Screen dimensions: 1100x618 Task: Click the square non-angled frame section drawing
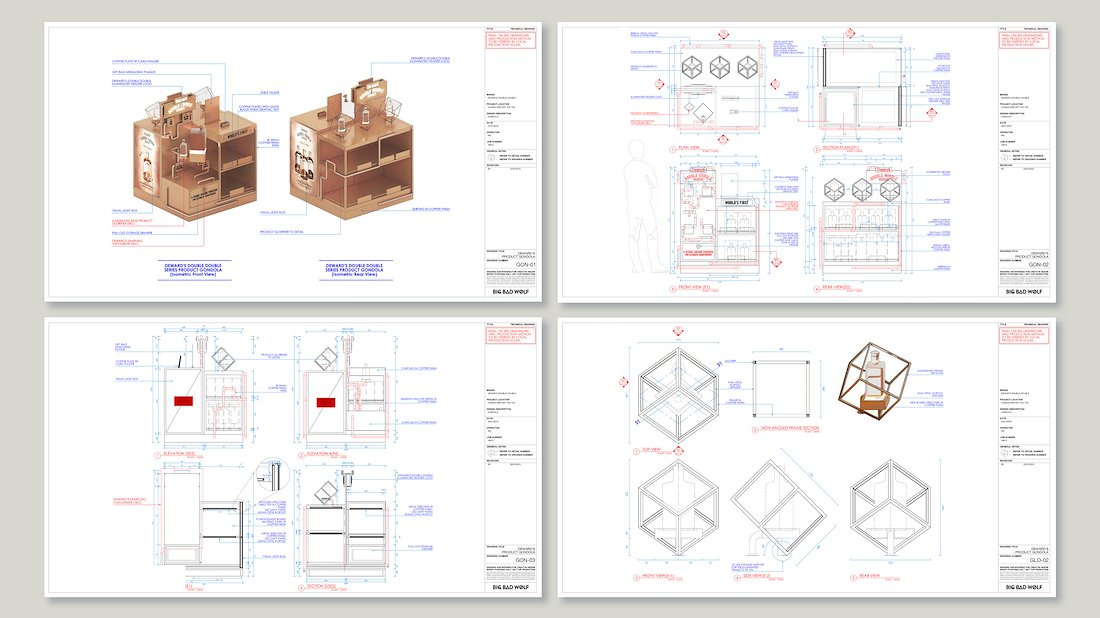[x=780, y=389]
